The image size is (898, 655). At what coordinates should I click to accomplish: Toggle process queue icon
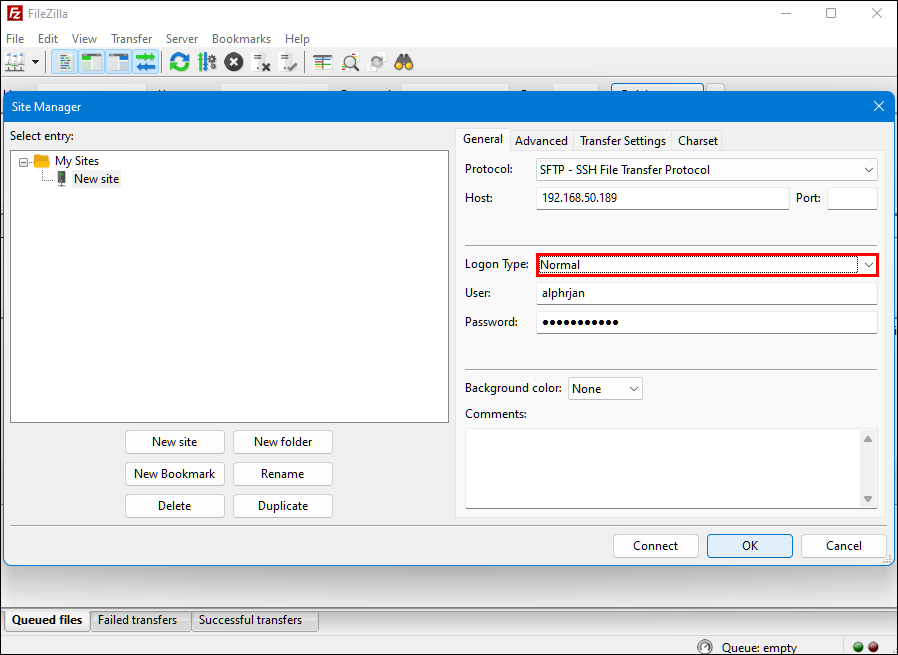point(207,62)
